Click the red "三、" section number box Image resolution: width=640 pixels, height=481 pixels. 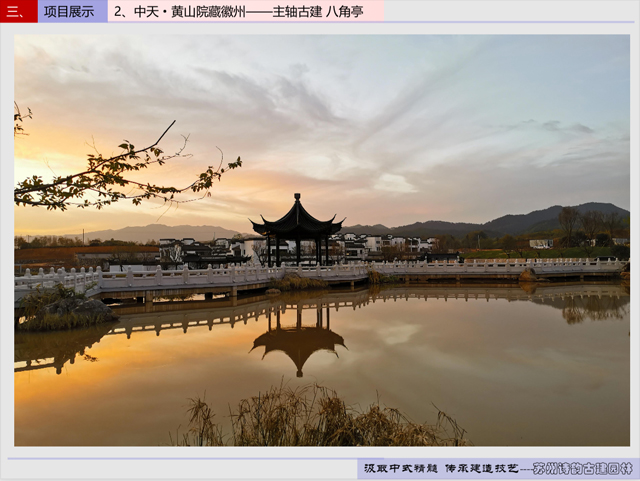pyautogui.click(x=19, y=11)
